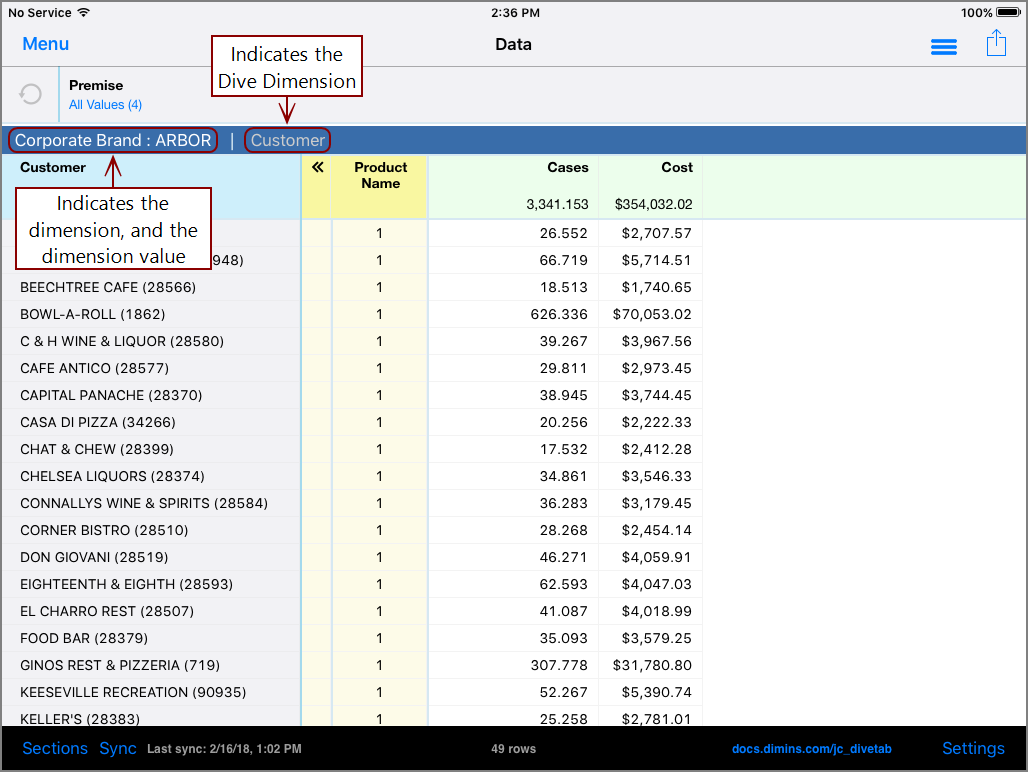Screen dimensions: 1028x772
Task: Tap Sync in bottom bar
Action: point(118,748)
